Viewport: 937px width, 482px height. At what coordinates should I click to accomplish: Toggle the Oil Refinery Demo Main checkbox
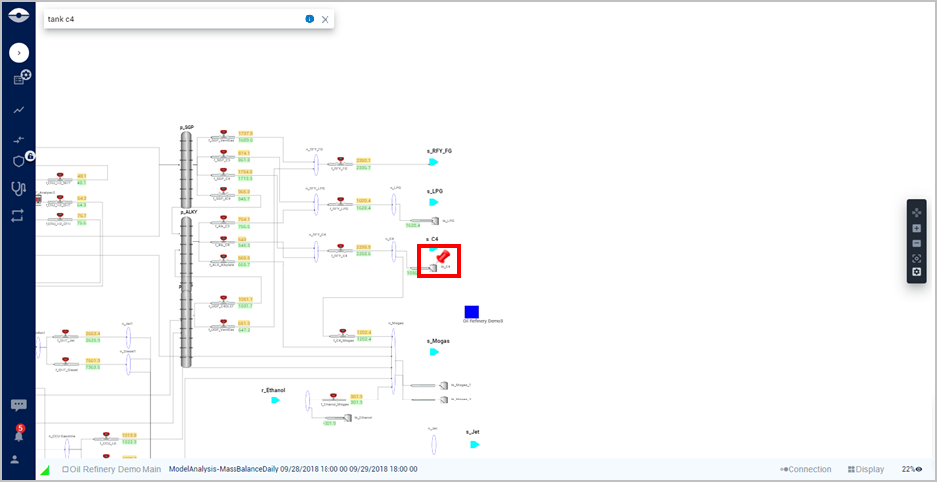pyautogui.click(x=66, y=469)
